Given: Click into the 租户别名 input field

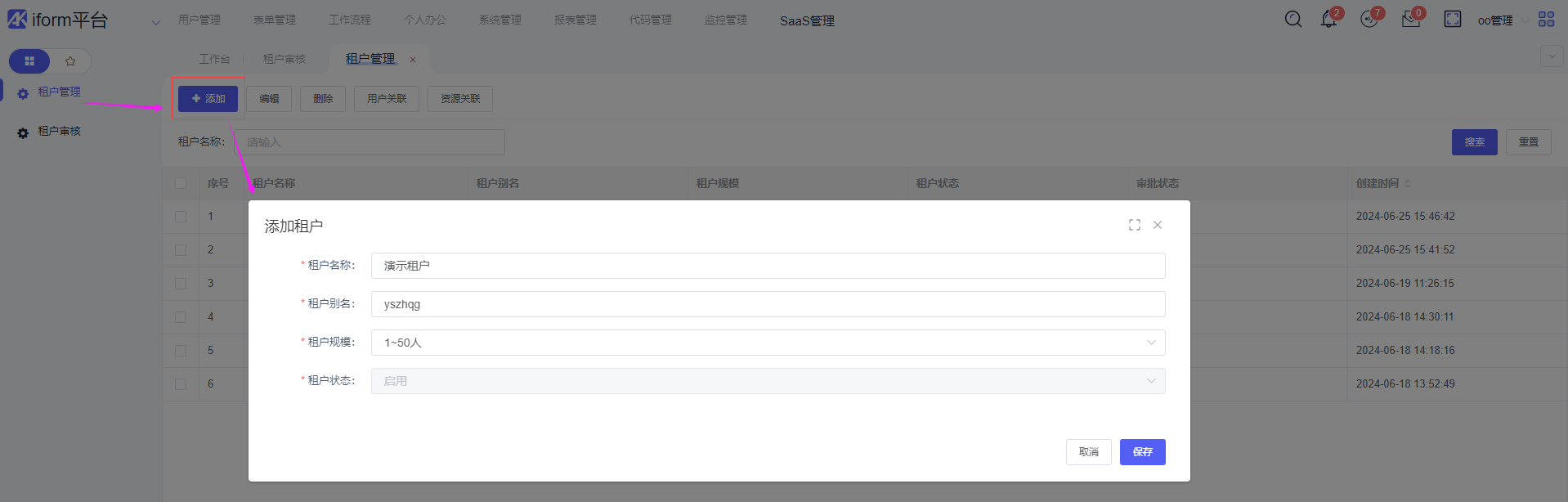Looking at the screenshot, I should point(768,304).
